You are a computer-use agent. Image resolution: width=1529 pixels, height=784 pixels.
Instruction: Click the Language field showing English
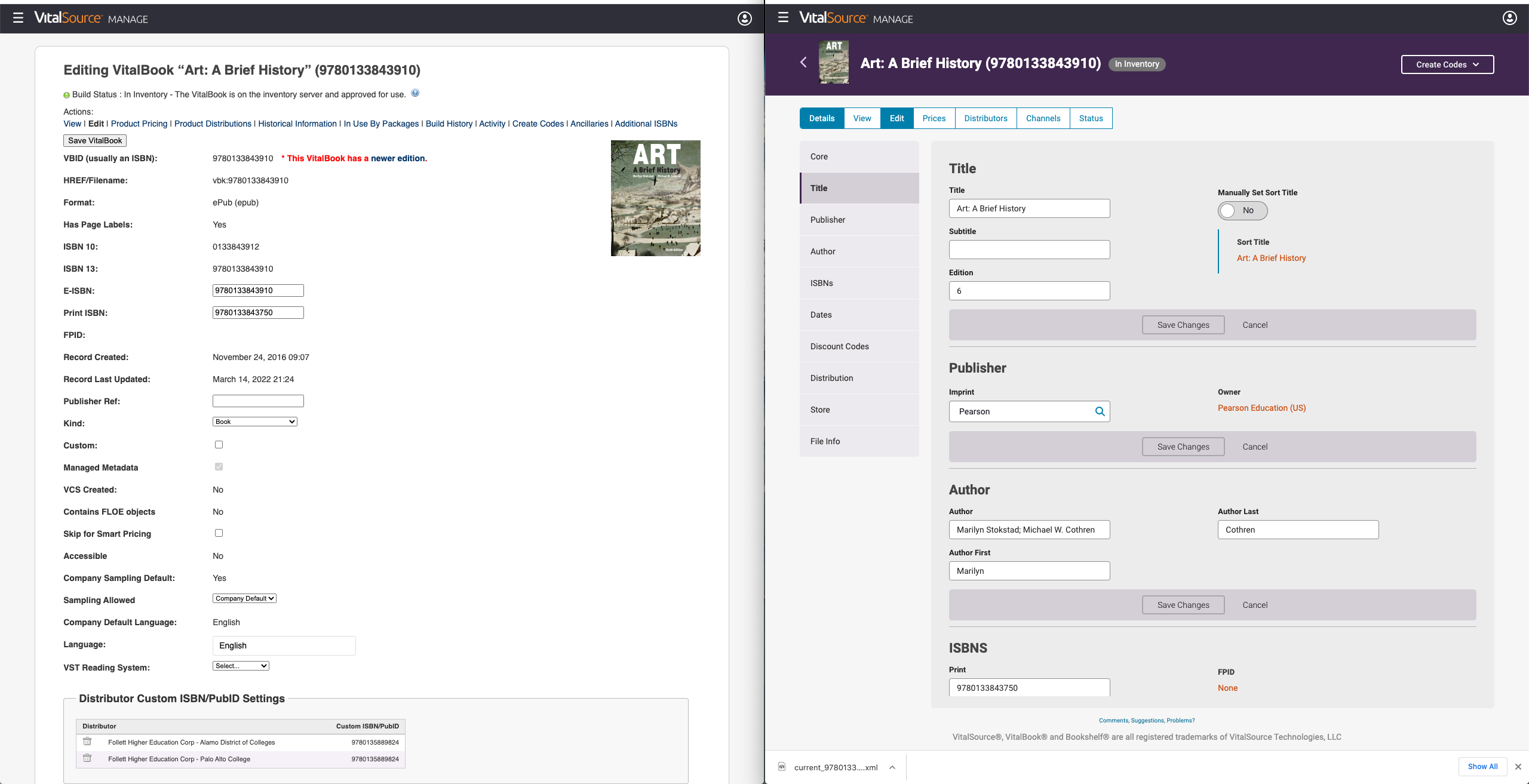coord(284,645)
